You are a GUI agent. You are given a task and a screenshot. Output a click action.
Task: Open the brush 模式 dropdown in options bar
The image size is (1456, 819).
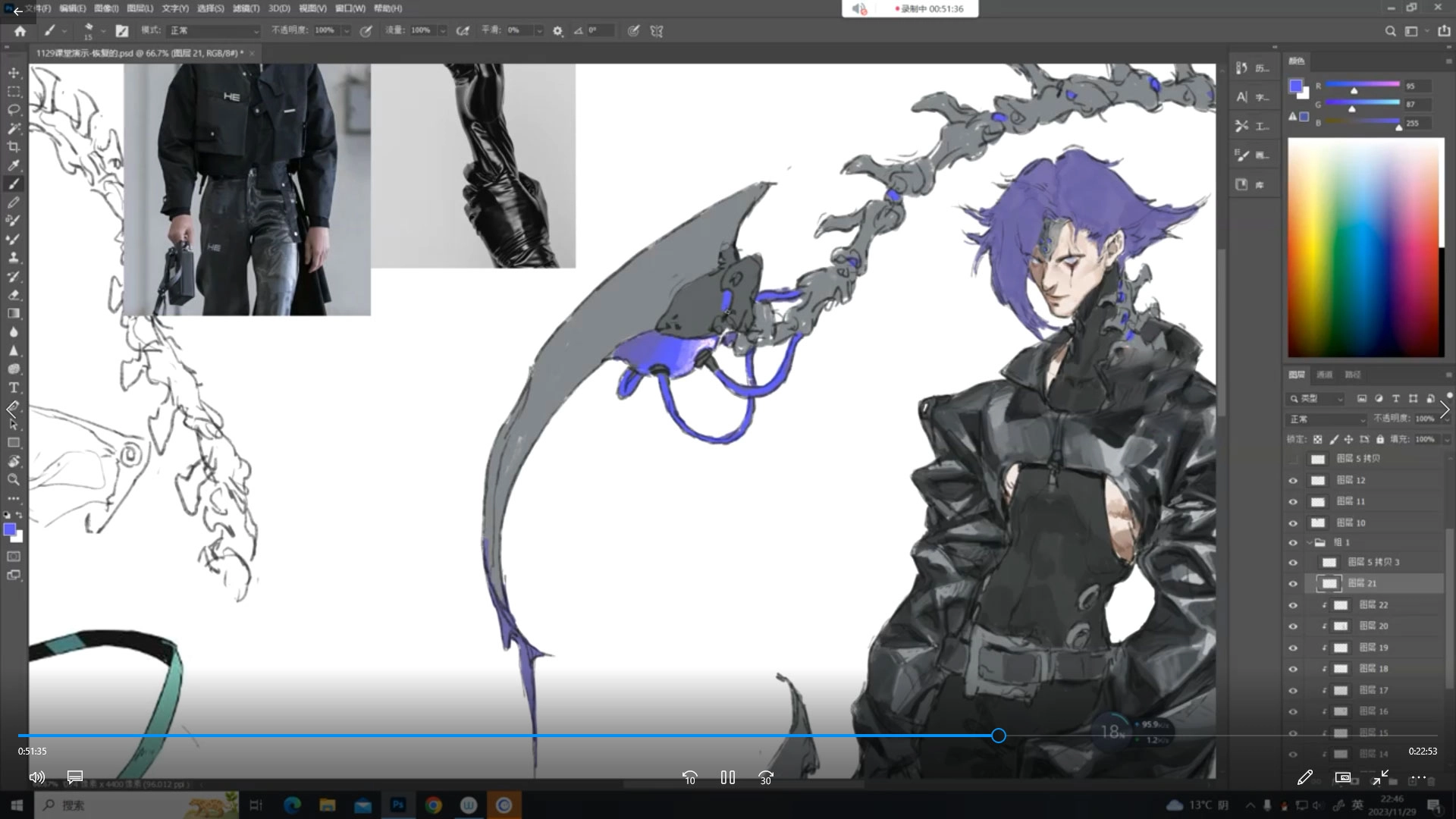214,31
